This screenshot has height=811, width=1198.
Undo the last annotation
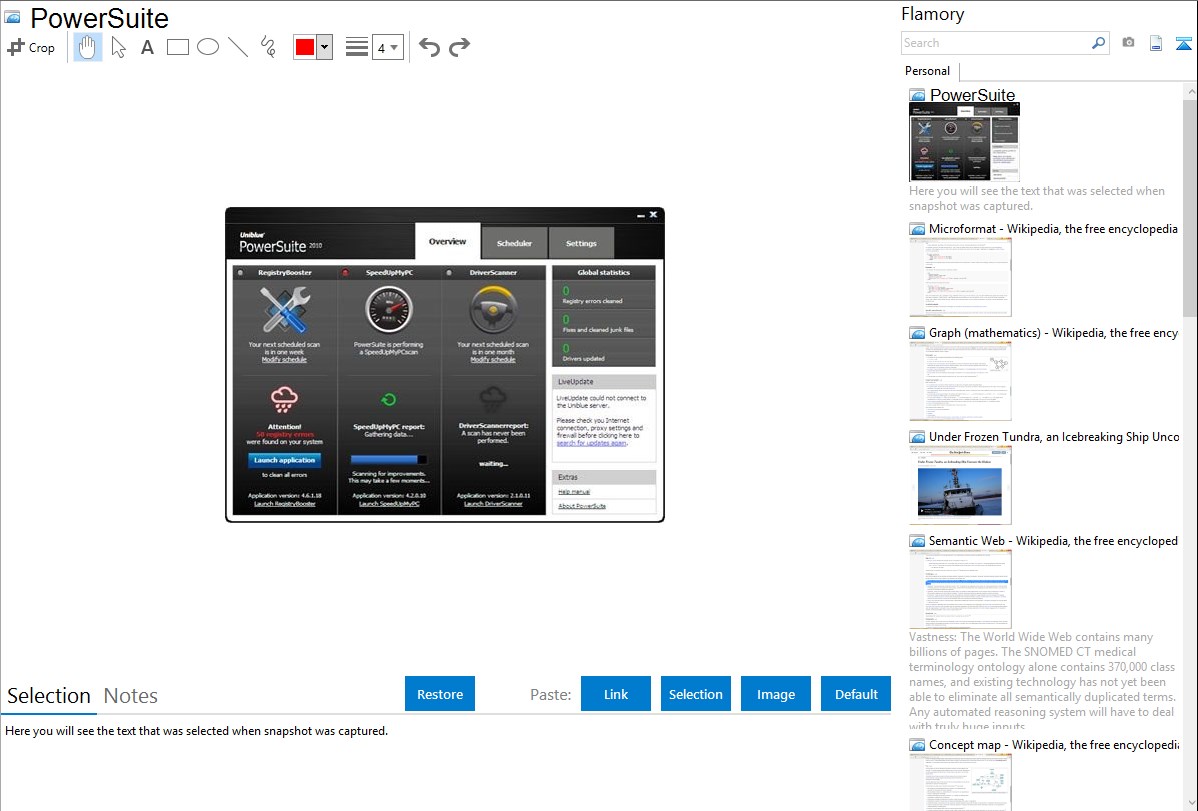[x=429, y=47]
